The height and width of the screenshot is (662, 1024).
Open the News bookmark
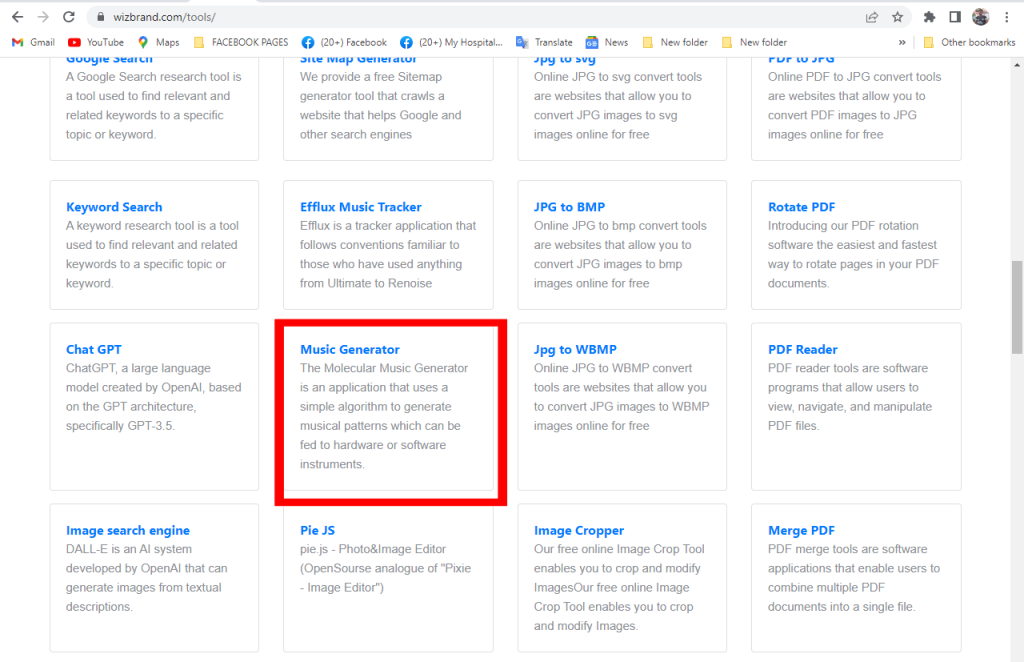[607, 42]
